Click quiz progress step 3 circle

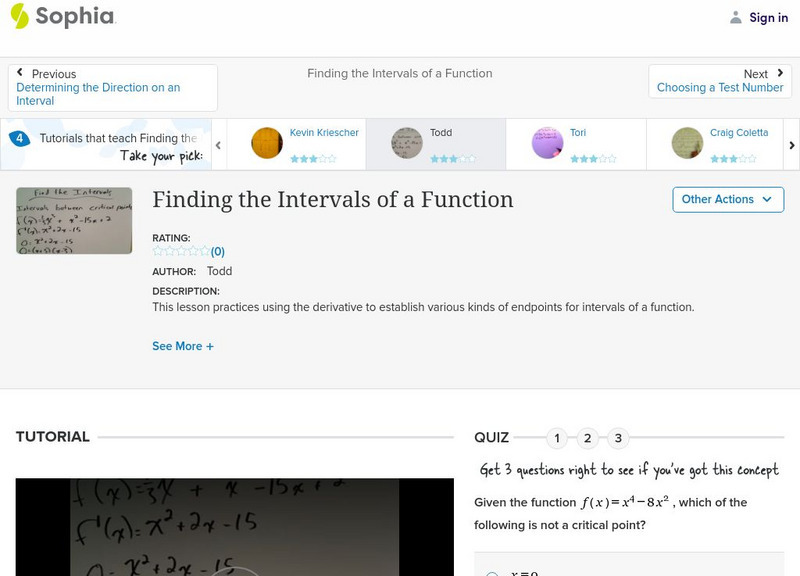tap(619, 437)
